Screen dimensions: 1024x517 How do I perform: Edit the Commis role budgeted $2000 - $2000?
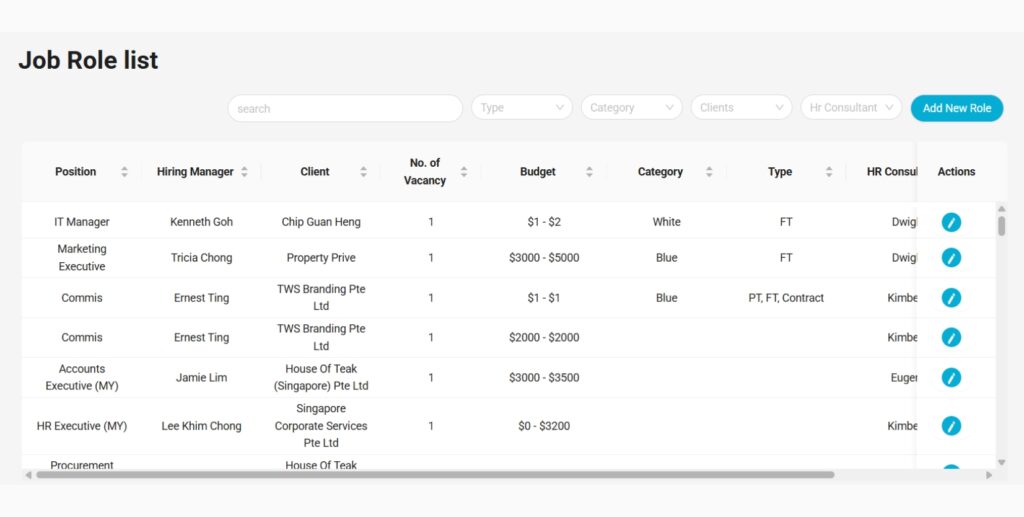(951, 338)
